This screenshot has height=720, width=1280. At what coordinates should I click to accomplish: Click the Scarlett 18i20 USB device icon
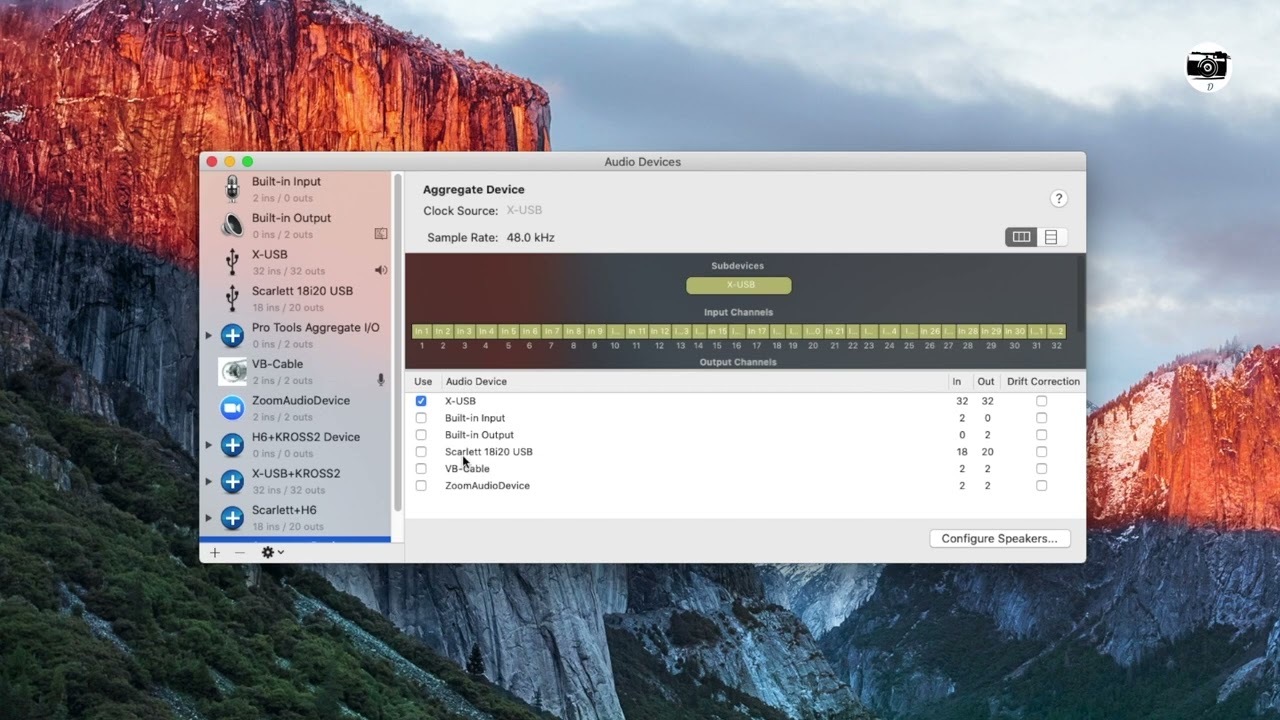pos(232,298)
